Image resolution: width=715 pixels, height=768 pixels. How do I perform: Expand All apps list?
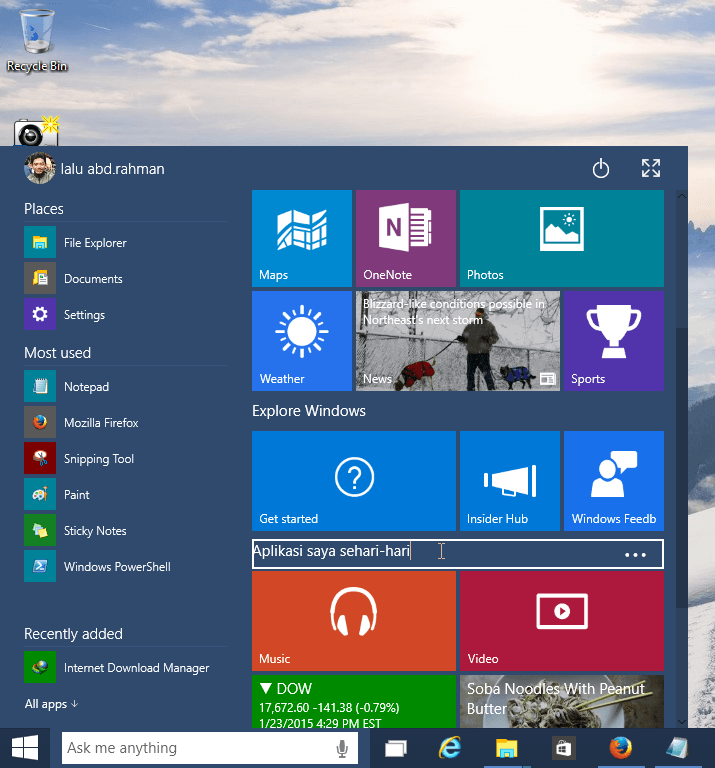(51, 704)
